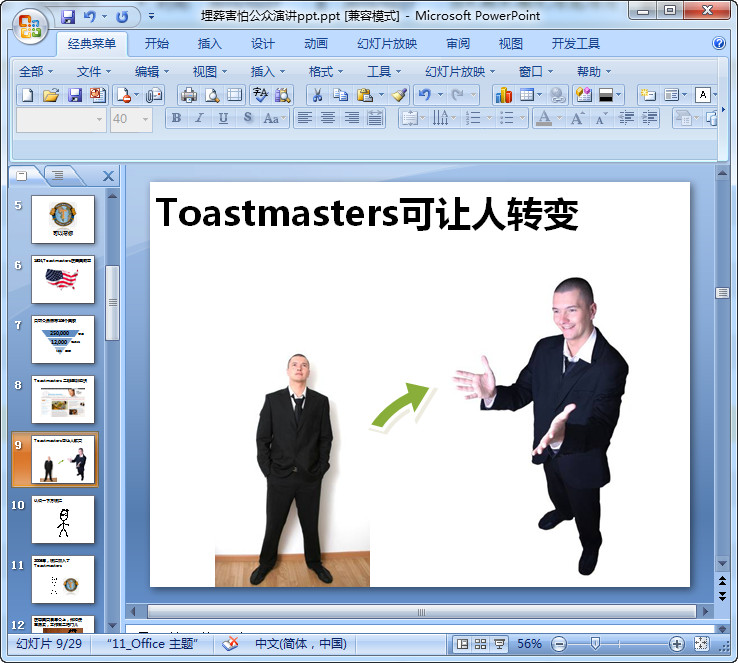Open the 帮助 menu
The image size is (738, 663).
(x=594, y=72)
